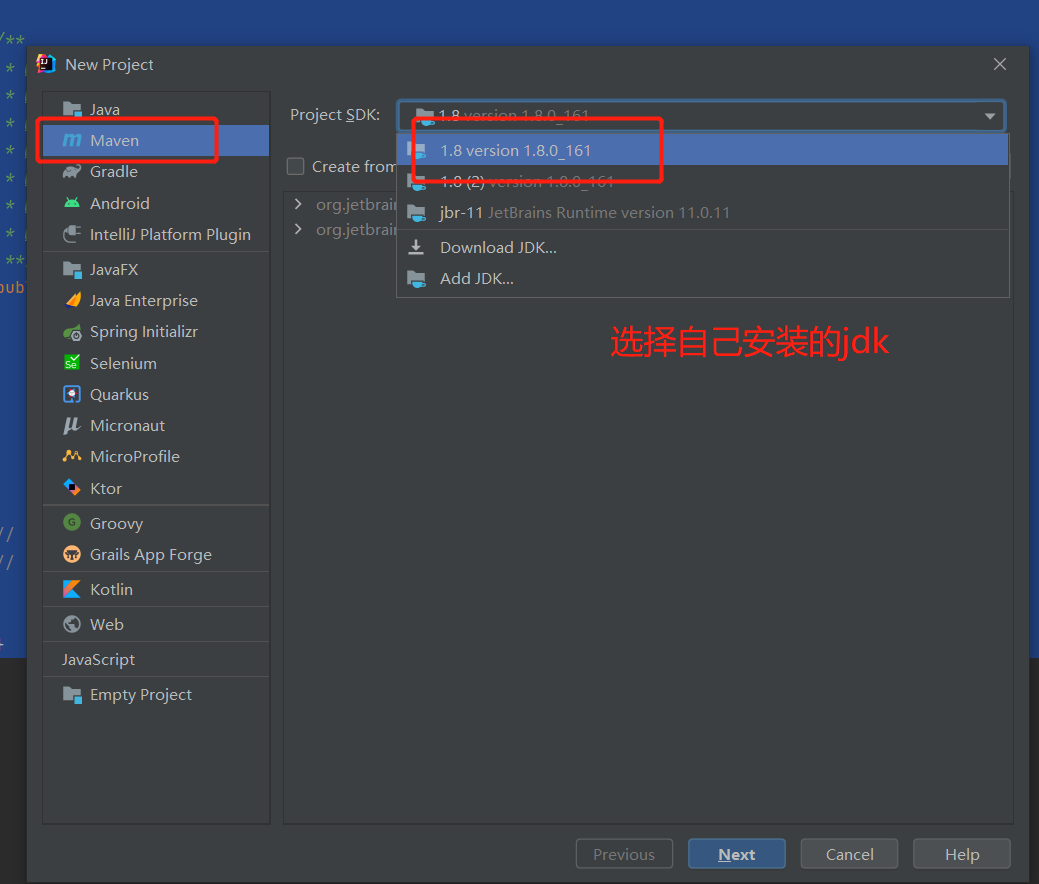Screen dimensions: 1039x884
Task: Select Download JDK... option
Action: (702, 247)
